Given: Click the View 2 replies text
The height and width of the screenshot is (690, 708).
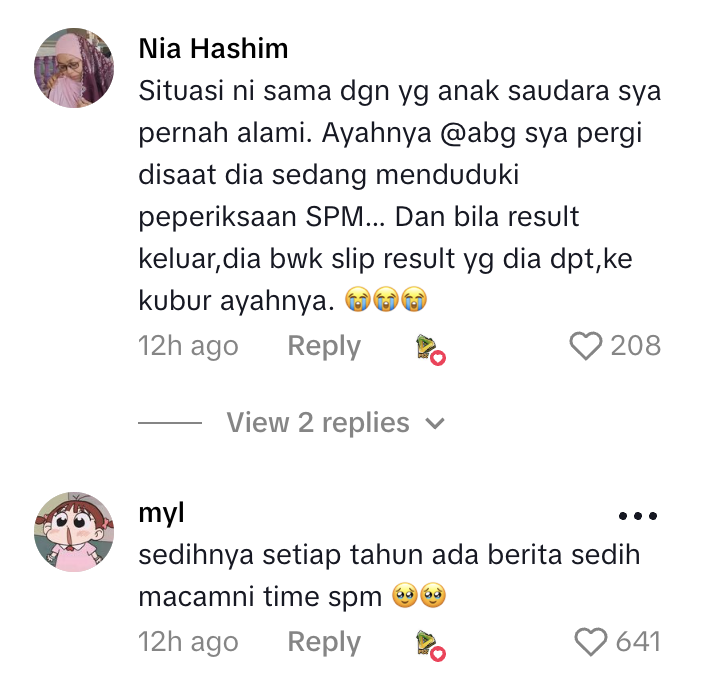Looking at the screenshot, I should tap(318, 423).
